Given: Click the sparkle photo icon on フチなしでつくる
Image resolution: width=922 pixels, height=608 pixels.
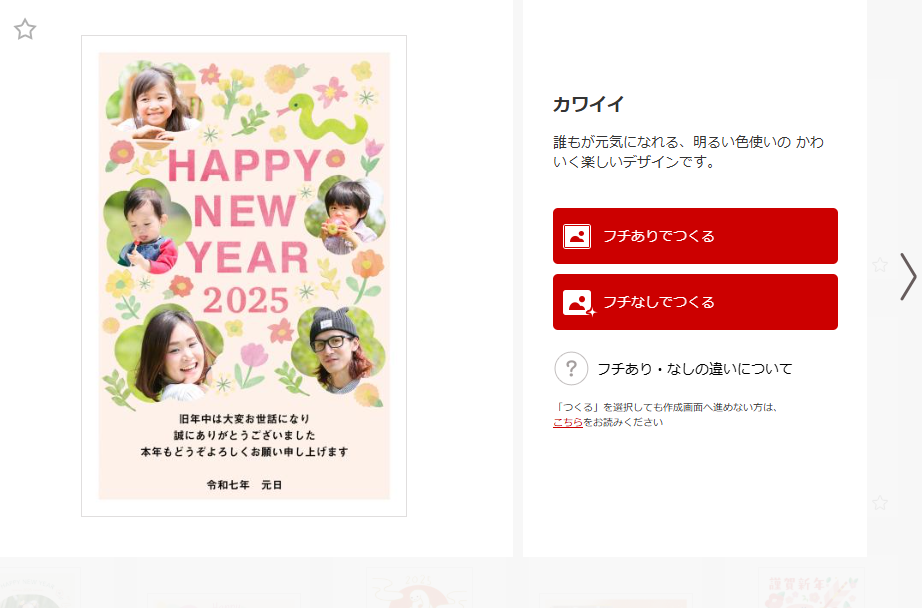Looking at the screenshot, I should [579, 303].
